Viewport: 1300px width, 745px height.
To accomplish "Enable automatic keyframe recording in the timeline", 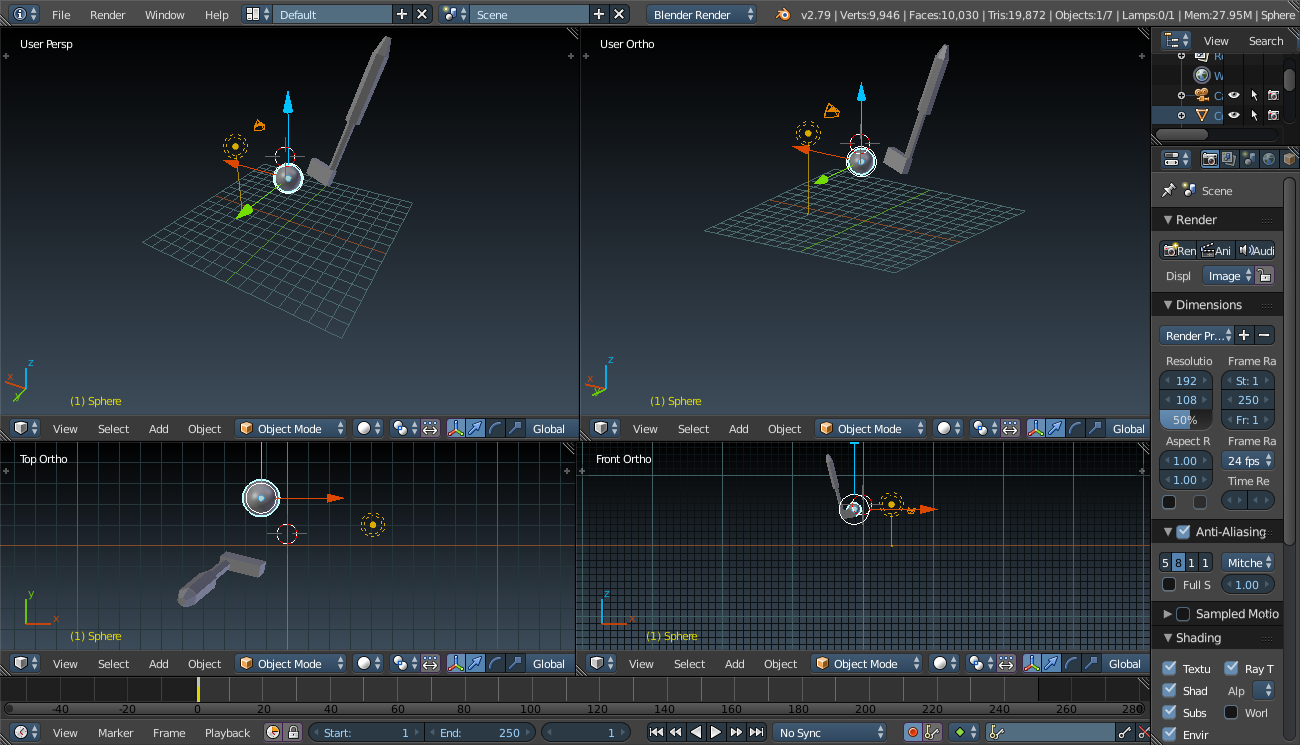I will pyautogui.click(x=912, y=732).
